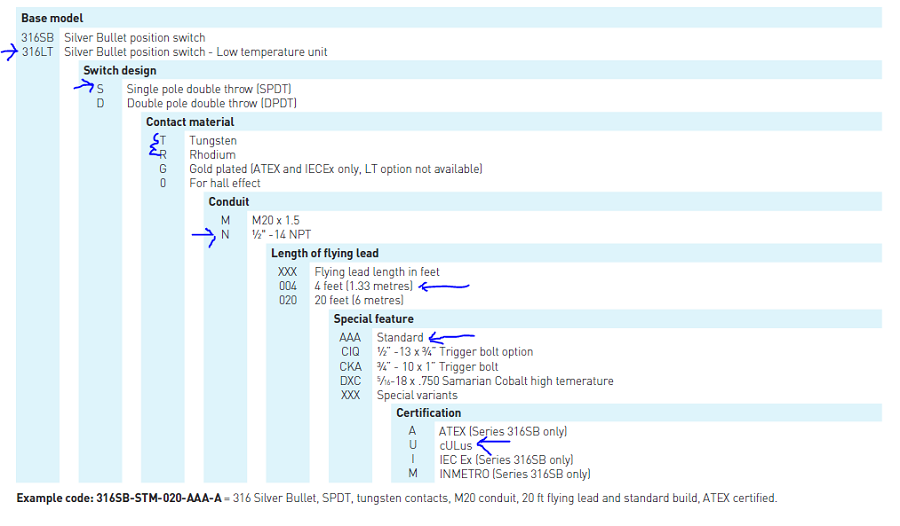Click the N conduit code
This screenshot has height=526, width=900.
[225, 235]
